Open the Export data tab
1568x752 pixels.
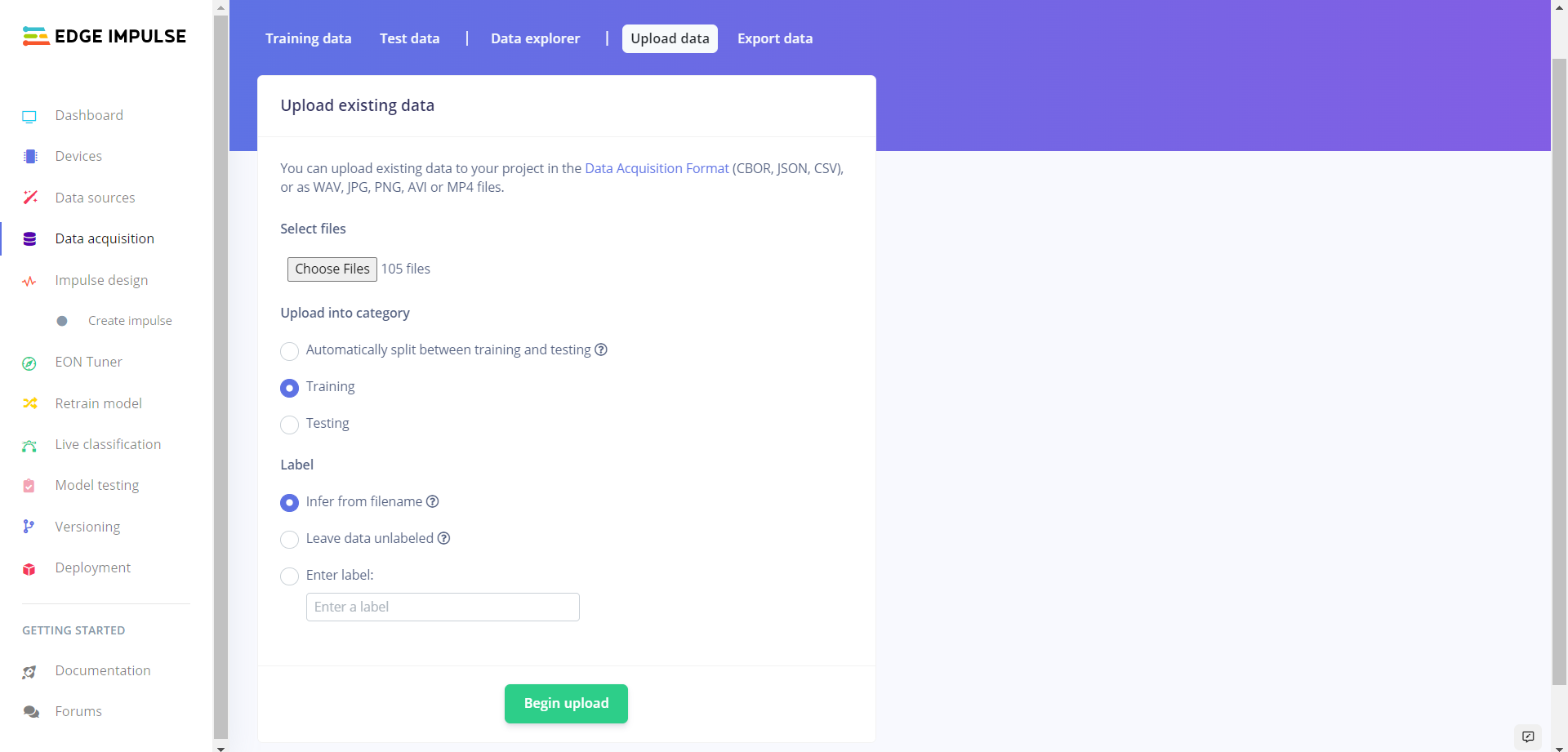tap(774, 38)
